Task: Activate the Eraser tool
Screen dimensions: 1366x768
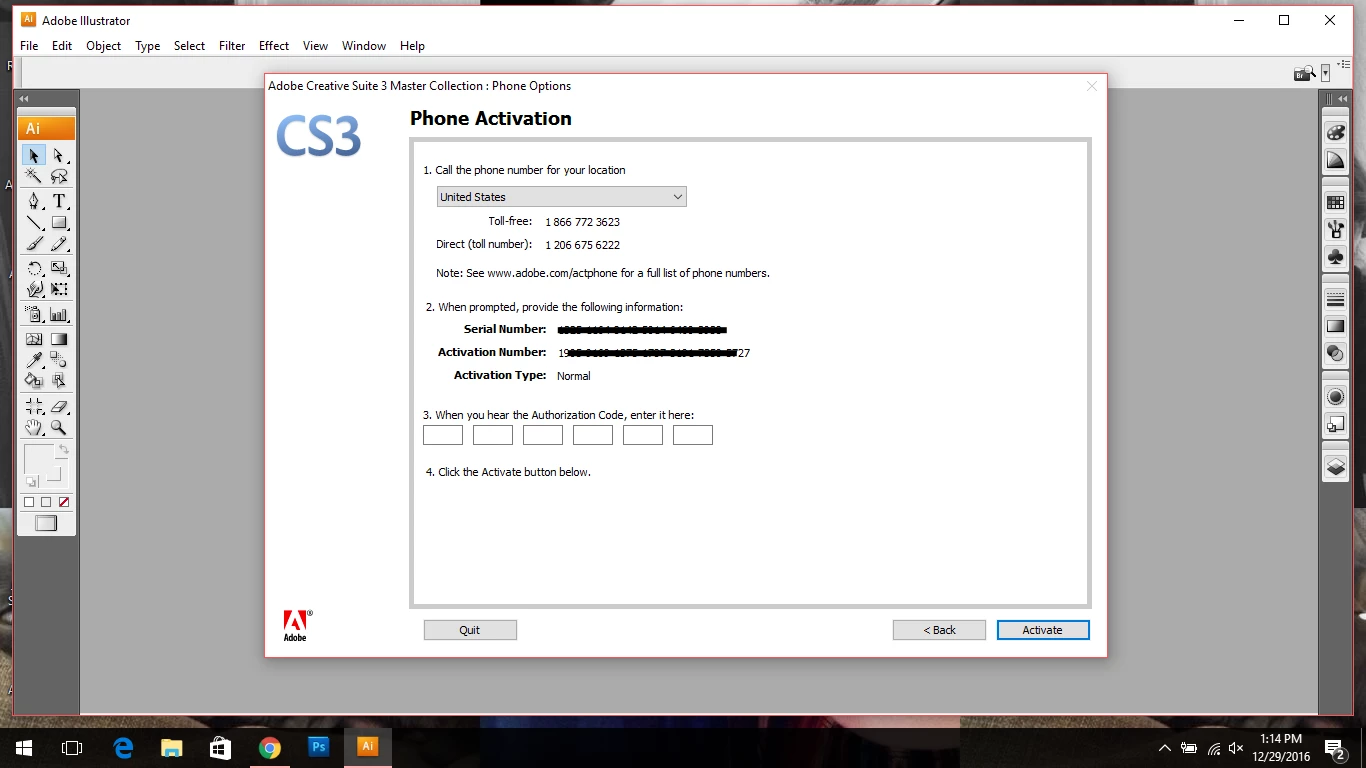Action: [59, 406]
